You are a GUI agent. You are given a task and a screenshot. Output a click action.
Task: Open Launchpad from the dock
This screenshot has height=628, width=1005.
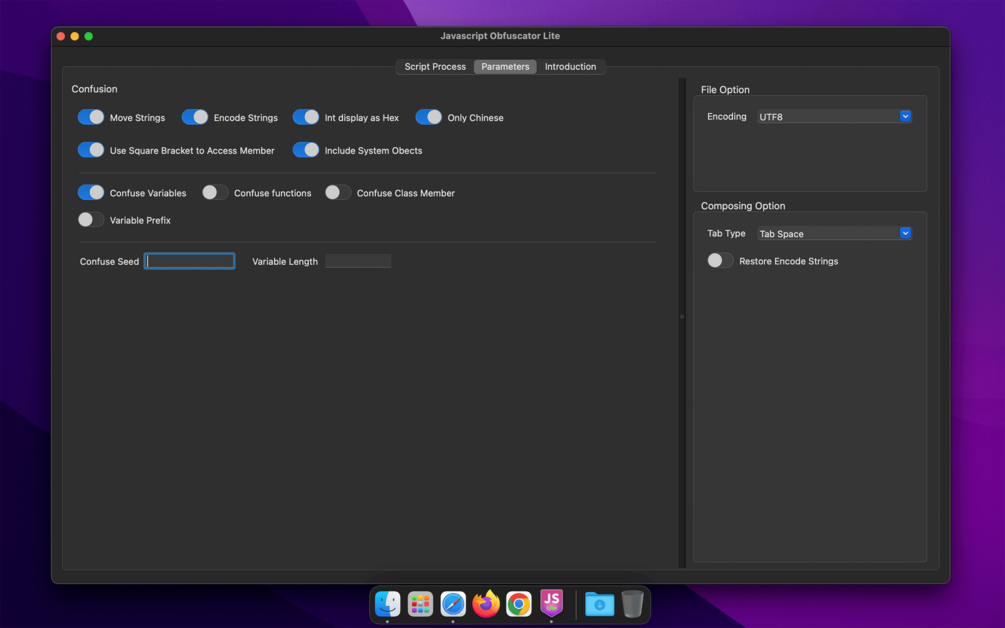tap(420, 604)
